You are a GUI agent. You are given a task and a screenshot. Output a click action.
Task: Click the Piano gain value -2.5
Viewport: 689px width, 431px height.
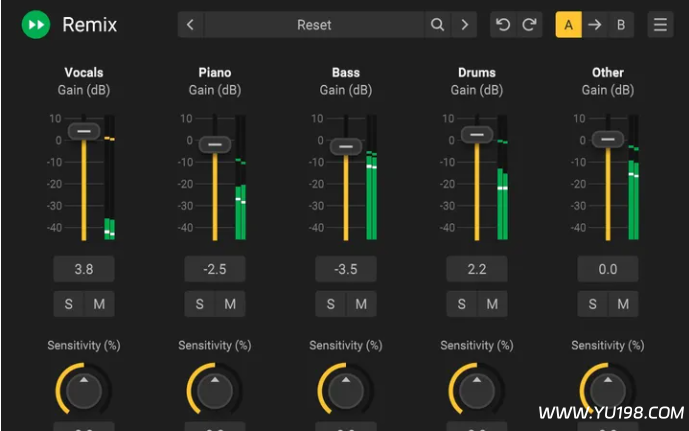coord(215,269)
